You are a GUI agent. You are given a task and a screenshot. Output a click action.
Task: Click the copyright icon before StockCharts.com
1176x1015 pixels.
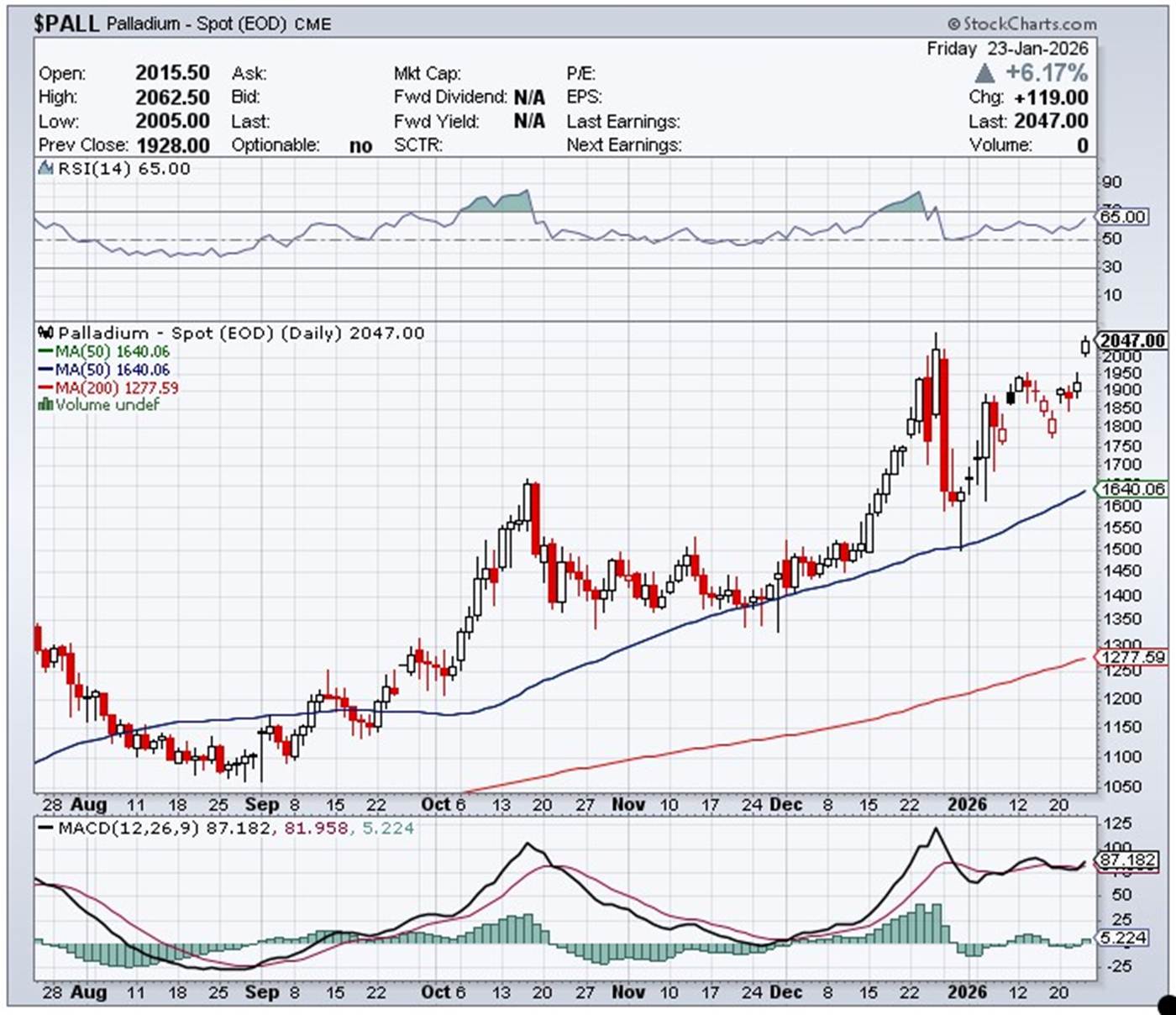pos(953,24)
